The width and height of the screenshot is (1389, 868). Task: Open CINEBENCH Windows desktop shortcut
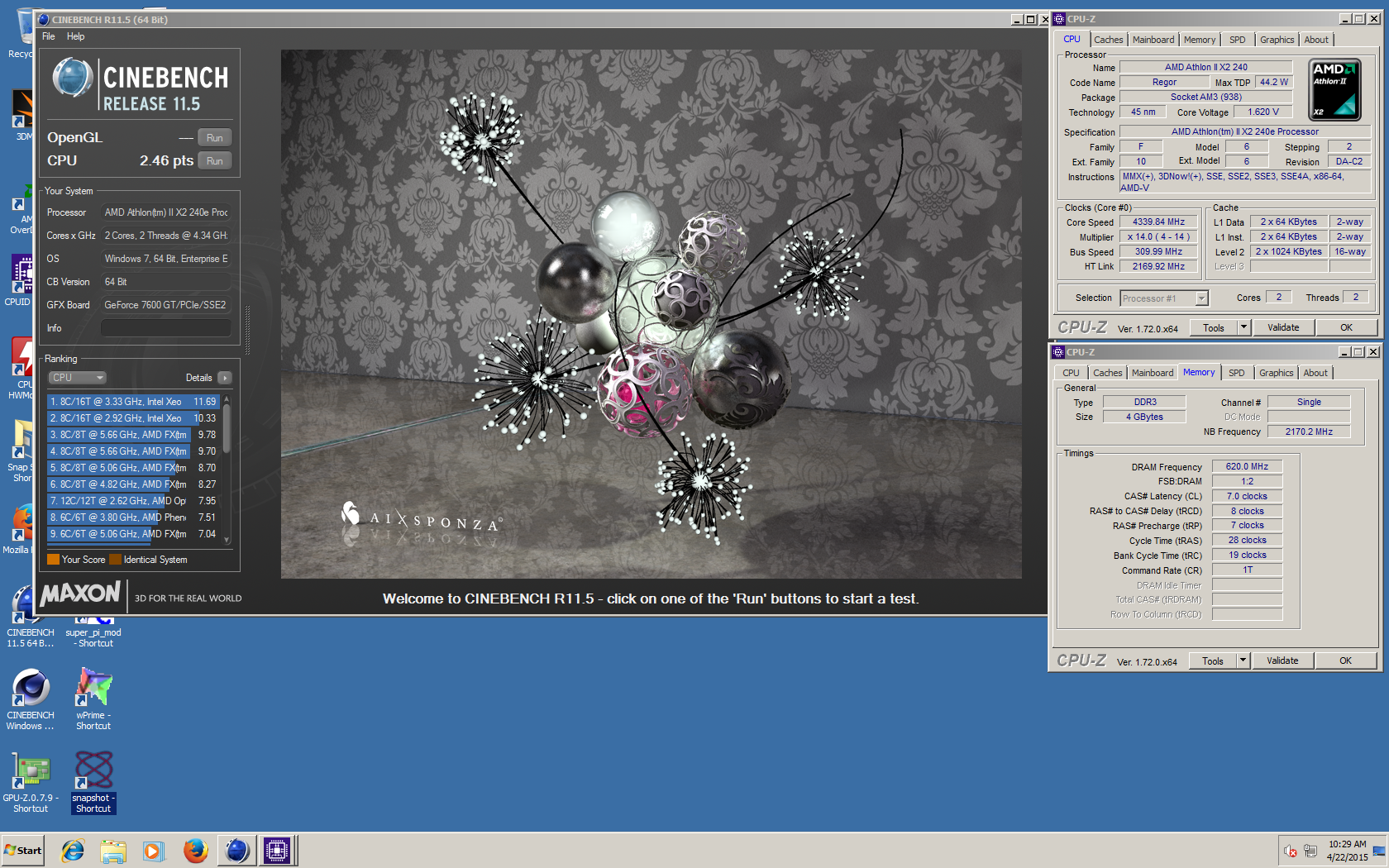[31, 700]
